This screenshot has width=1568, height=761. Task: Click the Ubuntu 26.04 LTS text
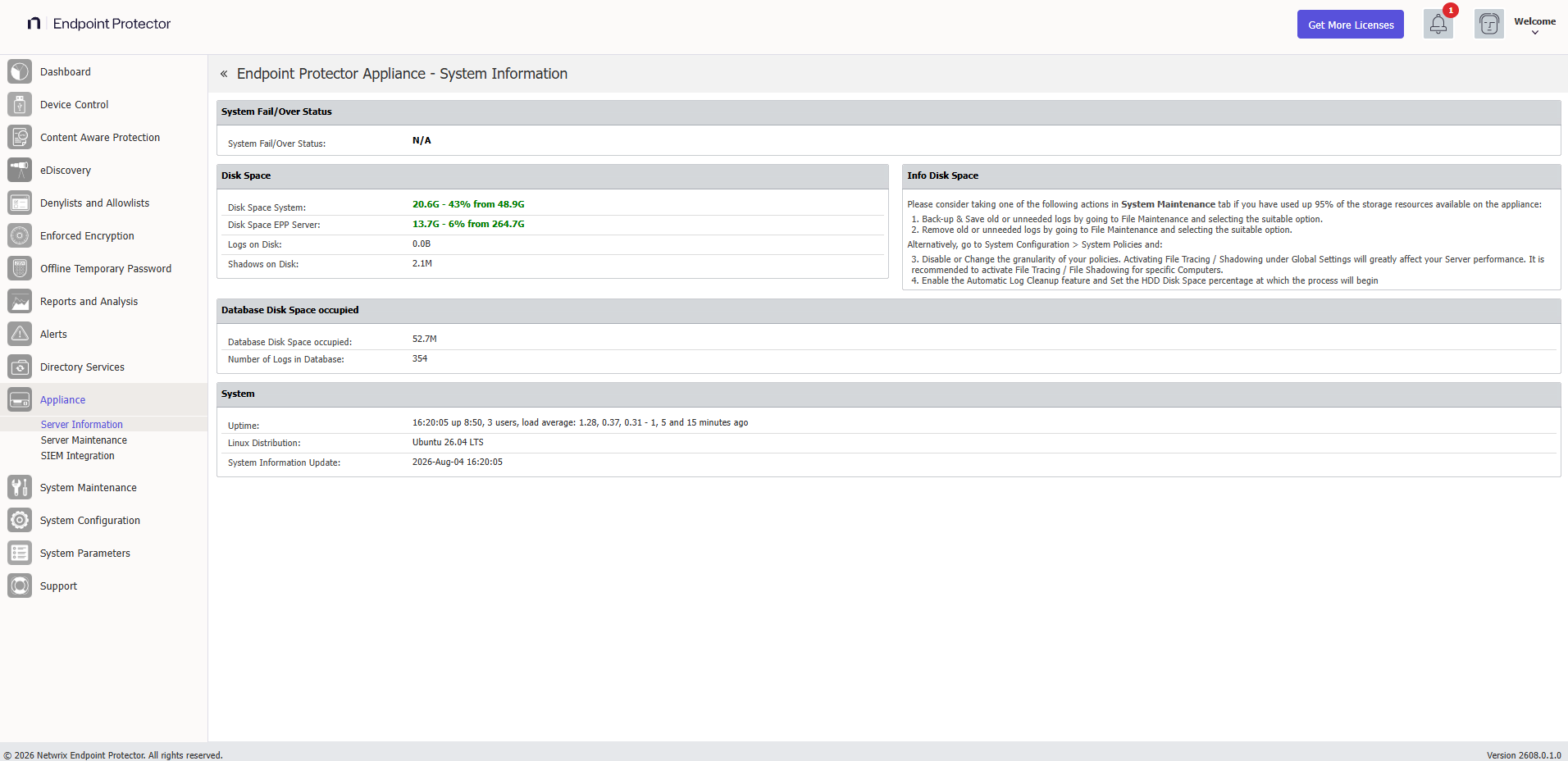coord(448,442)
